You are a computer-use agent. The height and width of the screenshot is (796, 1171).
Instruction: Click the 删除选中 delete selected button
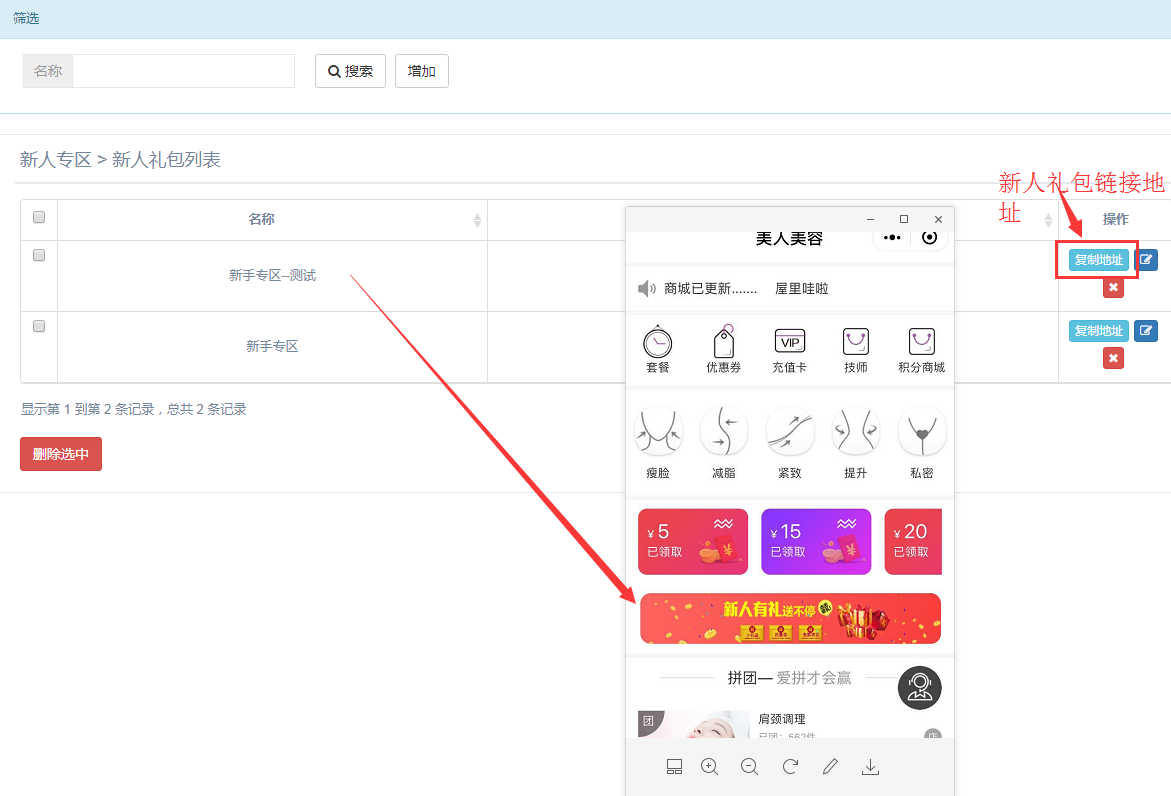(61, 454)
